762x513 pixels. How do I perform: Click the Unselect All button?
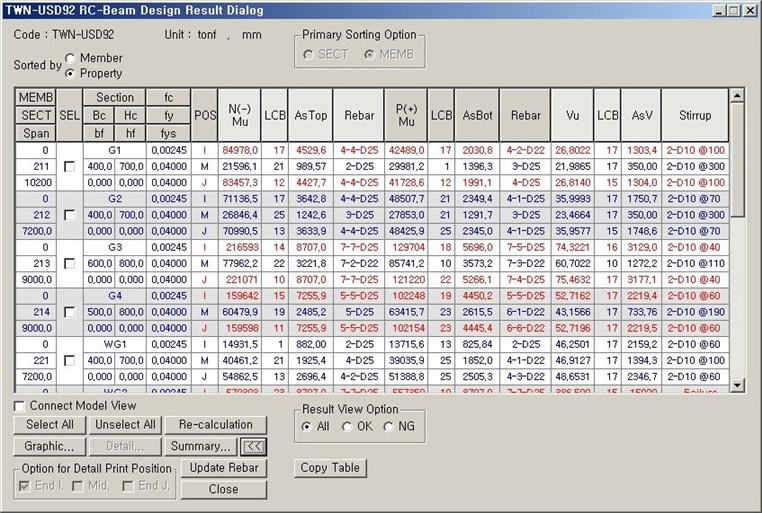(x=124, y=425)
